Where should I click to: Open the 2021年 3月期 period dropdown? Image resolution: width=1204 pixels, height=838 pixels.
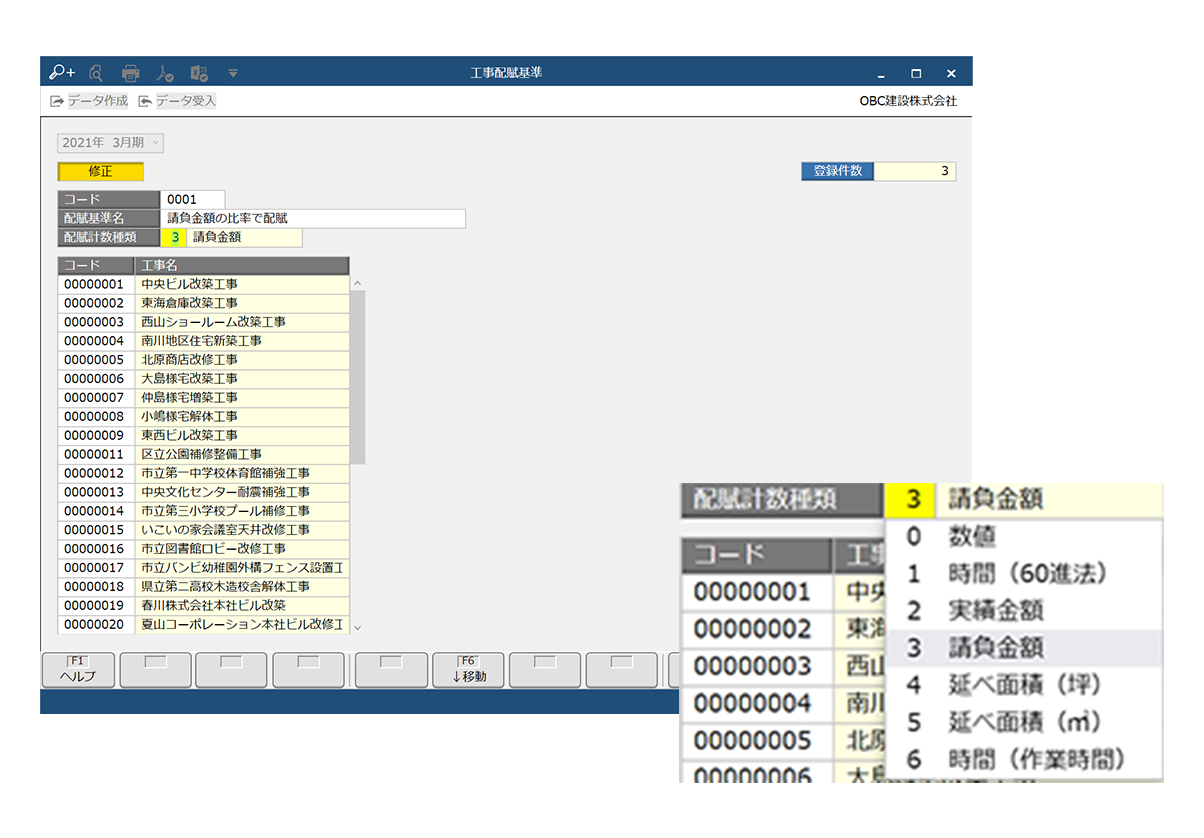click(x=110, y=143)
